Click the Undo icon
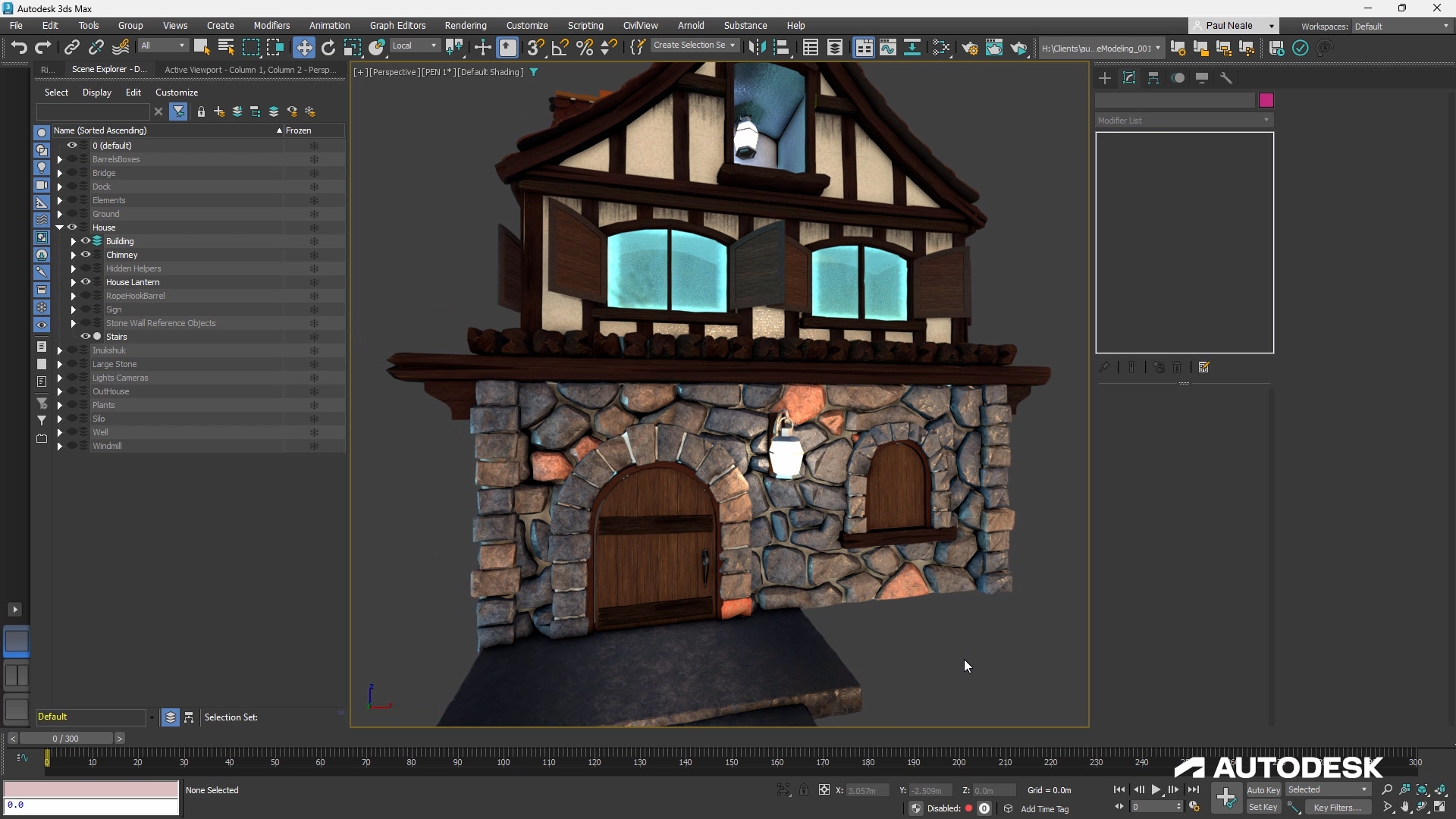Screen dimensions: 1456x819 (x=19, y=47)
